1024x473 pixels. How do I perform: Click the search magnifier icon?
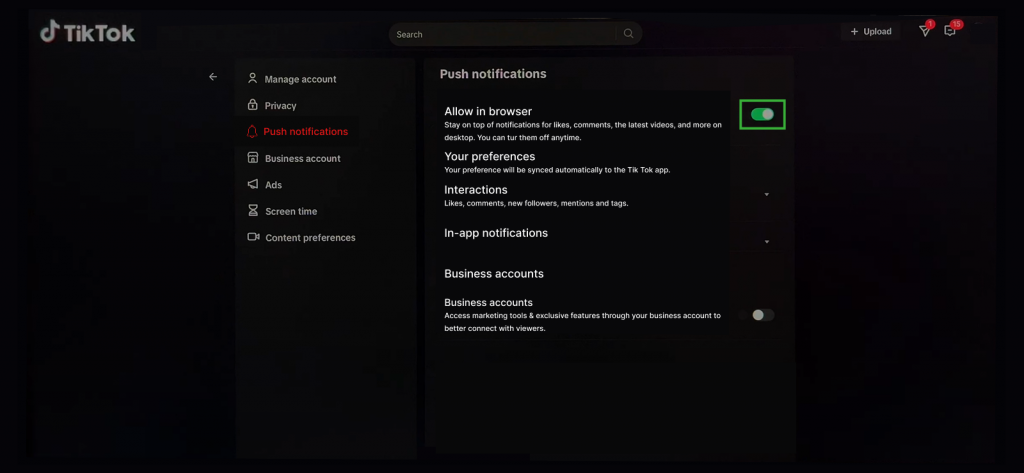pos(628,34)
